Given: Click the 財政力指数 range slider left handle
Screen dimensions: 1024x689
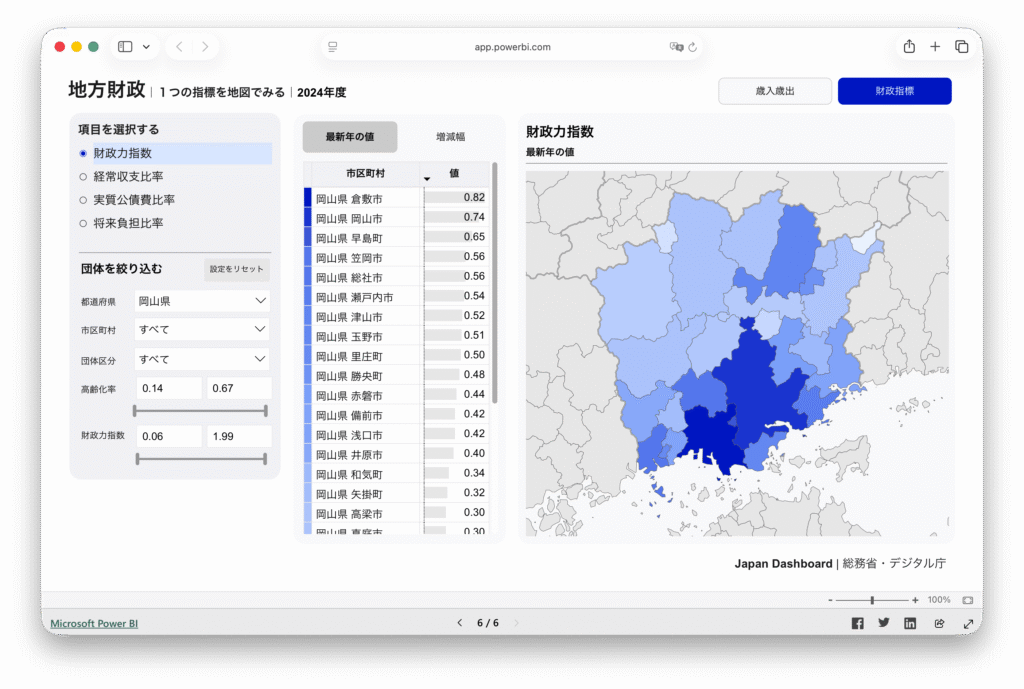Looking at the screenshot, I should tap(138, 459).
